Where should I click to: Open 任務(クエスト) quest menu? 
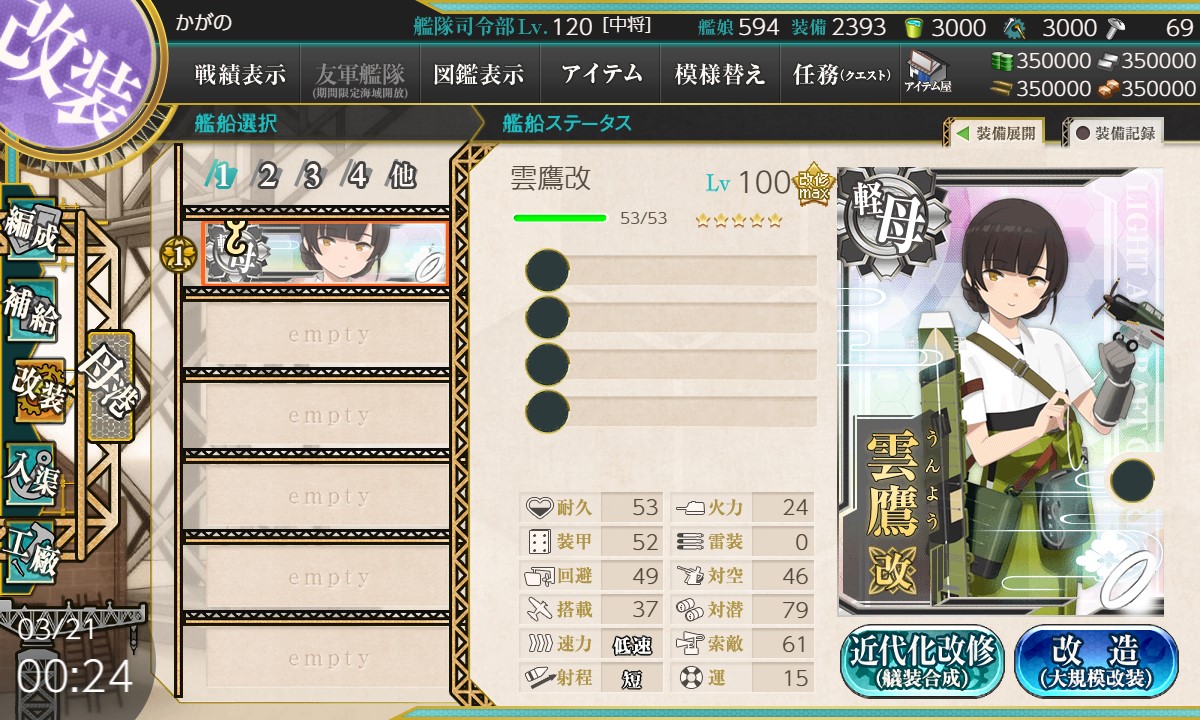pos(840,74)
